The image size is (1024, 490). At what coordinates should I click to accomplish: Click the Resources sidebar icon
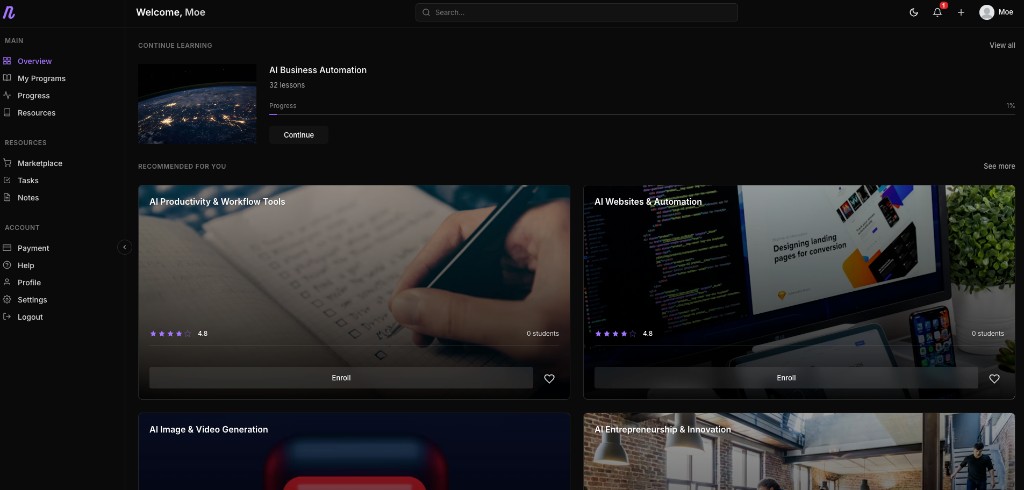point(7,112)
